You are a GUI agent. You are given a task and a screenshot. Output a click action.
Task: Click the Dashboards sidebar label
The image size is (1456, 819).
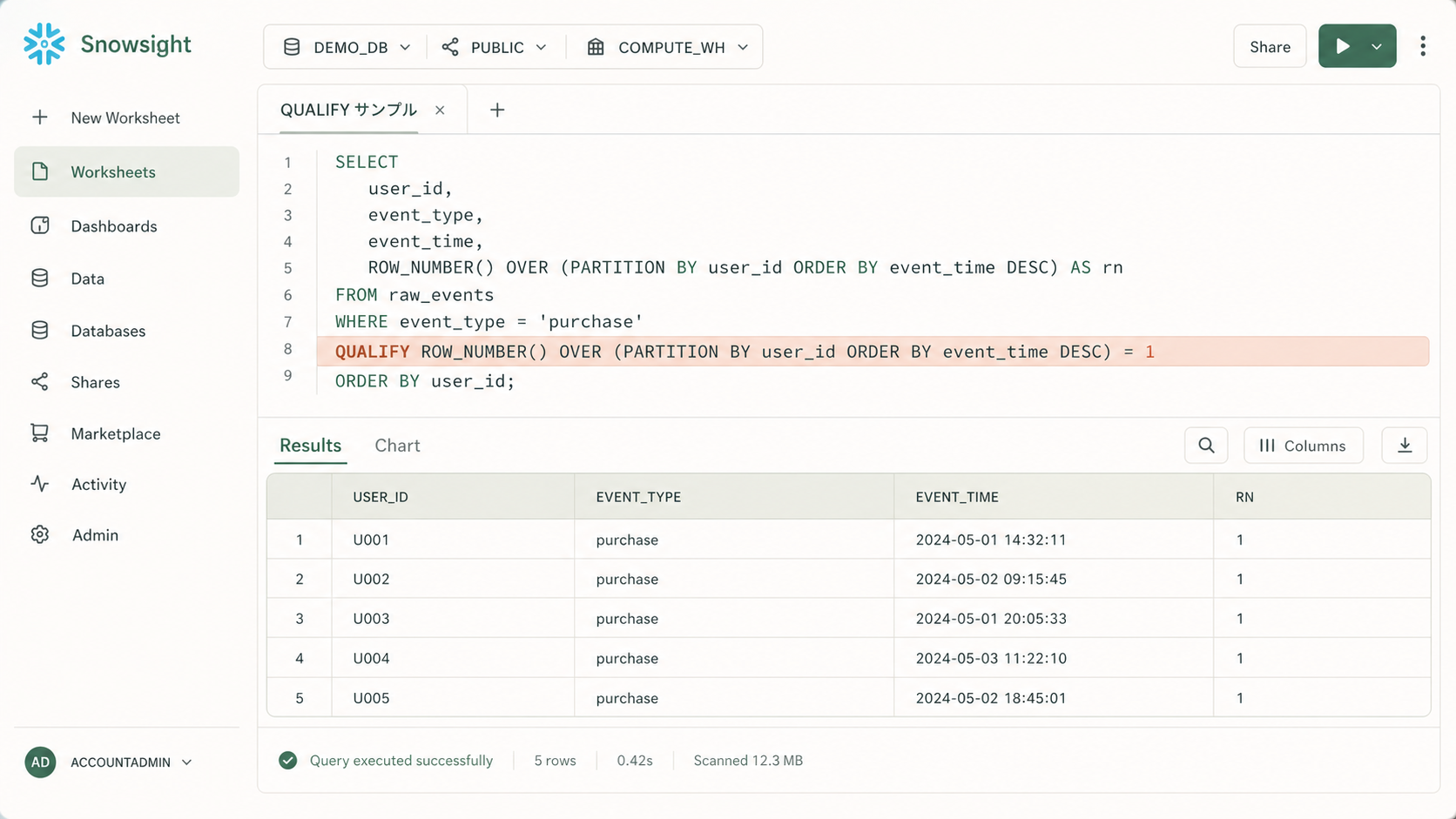114,226
